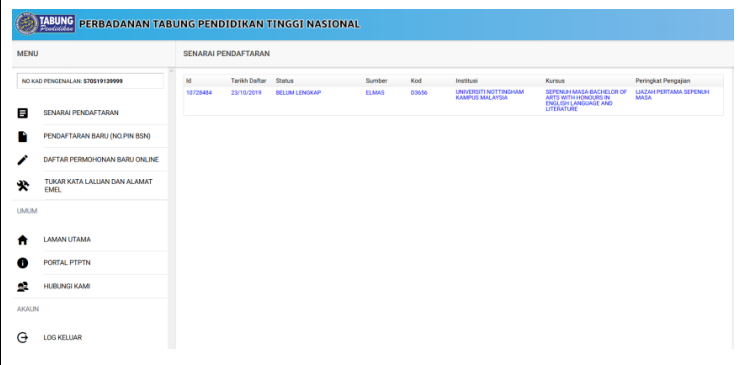Click IJAZAH PERTAMA SEPENUH MASA link
744x365 pixels.
672,95
